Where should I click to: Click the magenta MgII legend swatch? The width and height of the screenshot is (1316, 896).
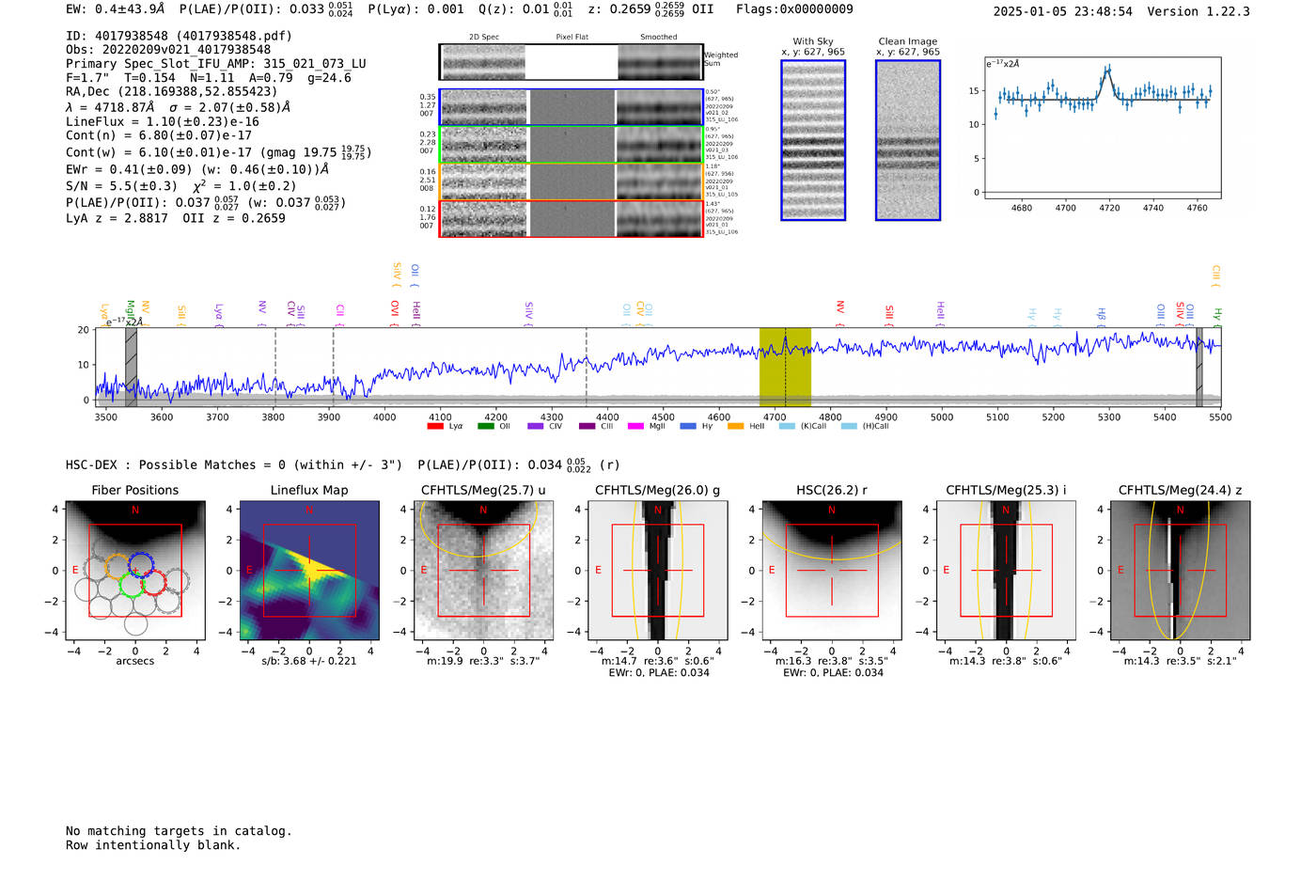click(x=635, y=426)
